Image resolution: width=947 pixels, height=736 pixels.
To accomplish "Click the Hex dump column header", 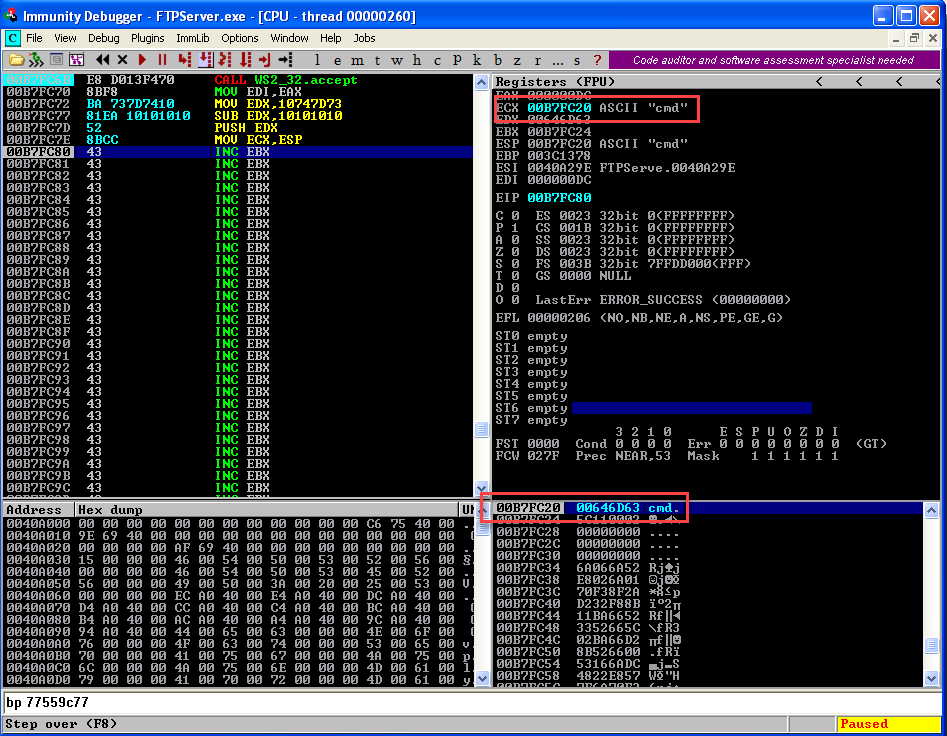I will point(266,510).
